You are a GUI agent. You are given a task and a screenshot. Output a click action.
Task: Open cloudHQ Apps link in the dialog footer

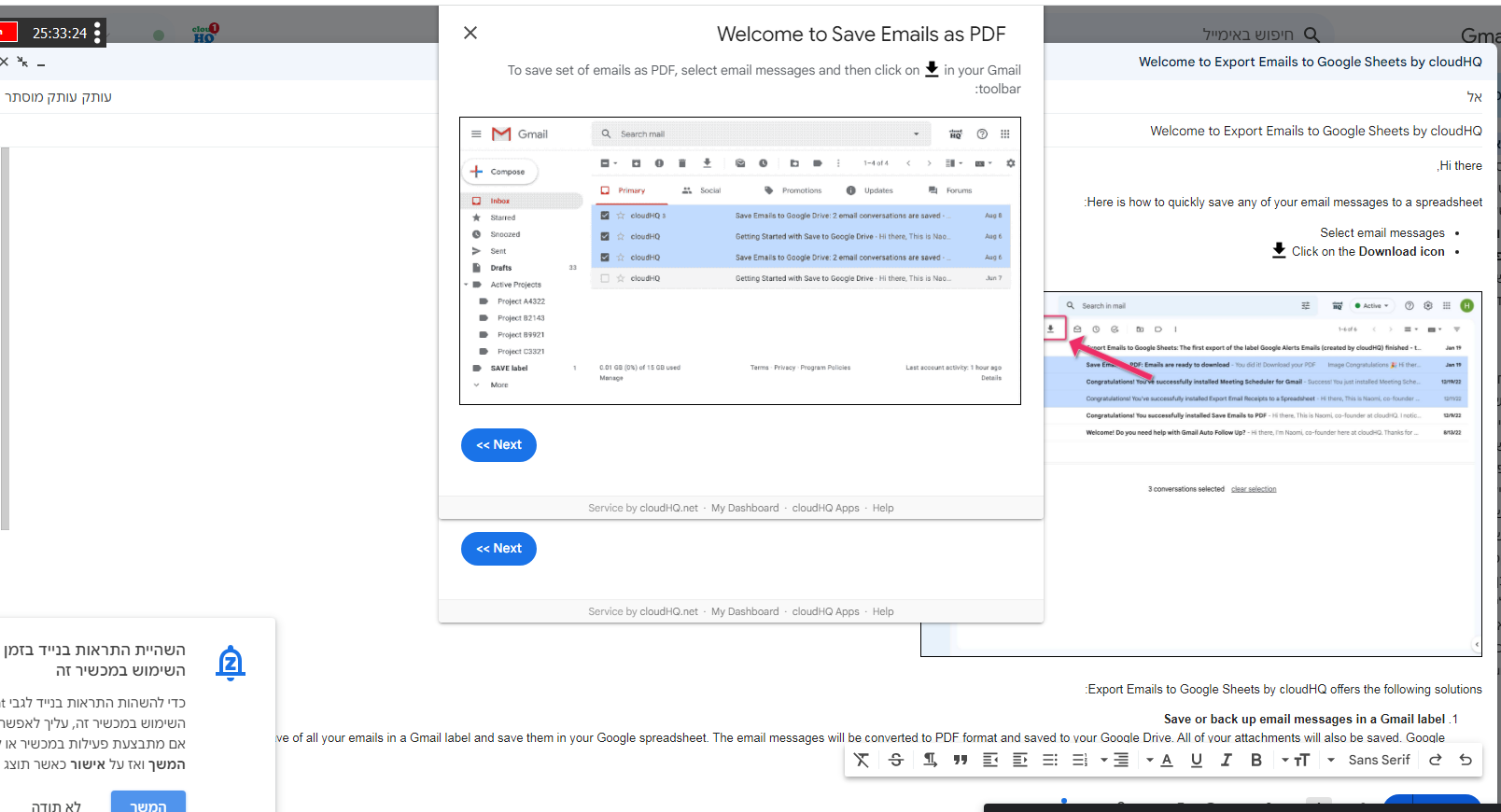(826, 508)
